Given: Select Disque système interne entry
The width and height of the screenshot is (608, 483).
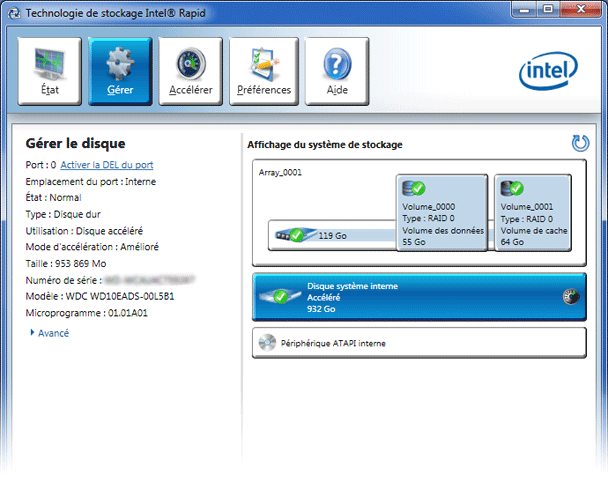Looking at the screenshot, I should [x=419, y=297].
